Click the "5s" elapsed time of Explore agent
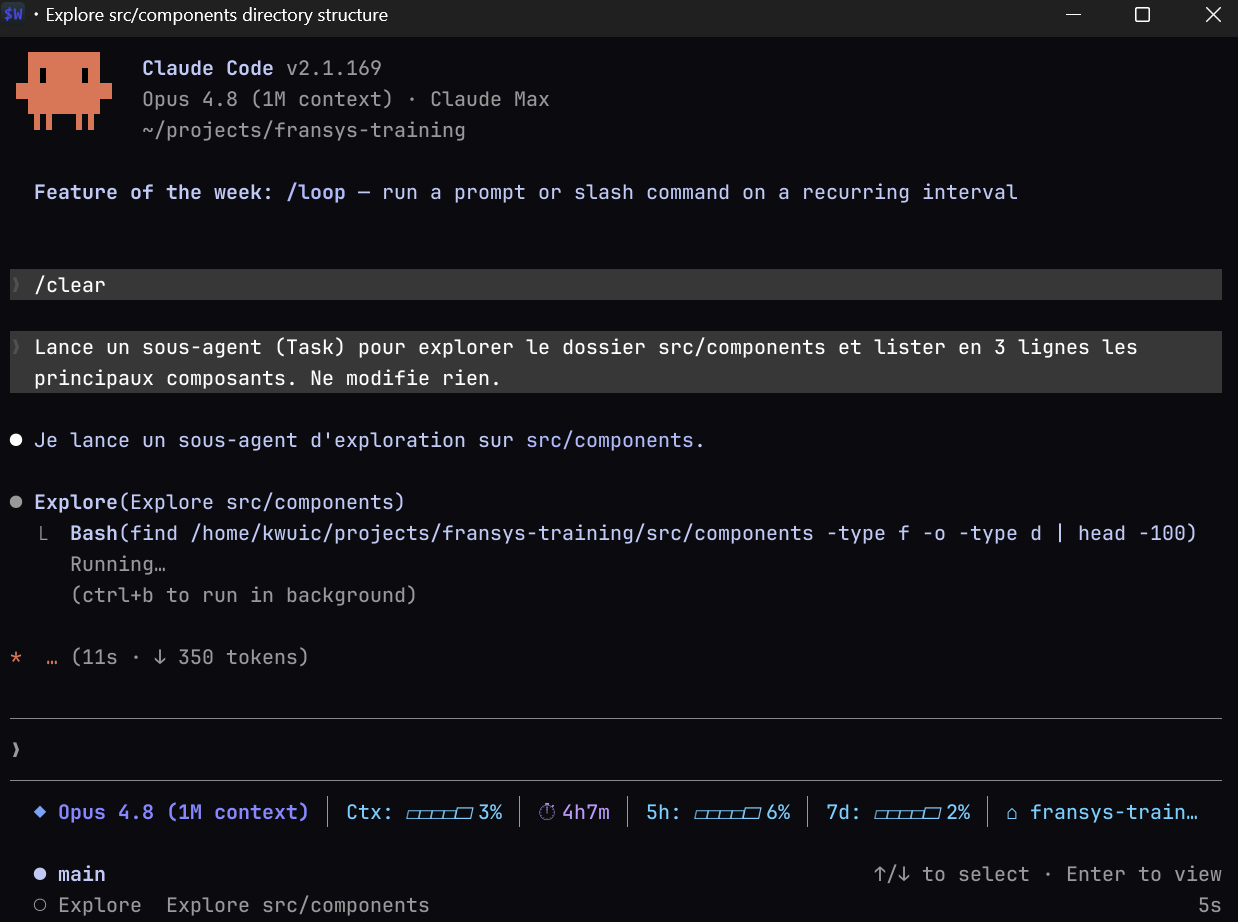 click(x=1210, y=905)
